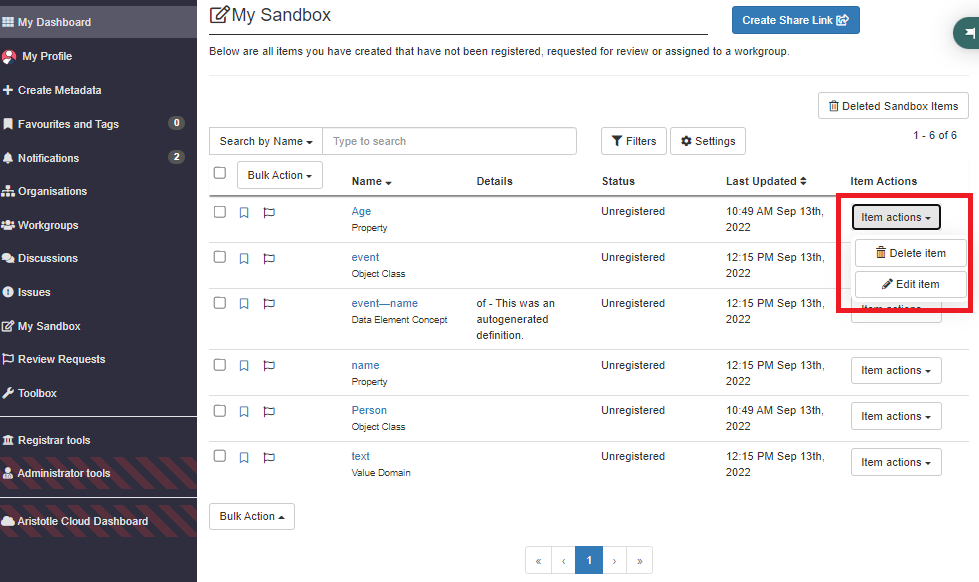Choose Edit item from the menu
The width and height of the screenshot is (979, 582).
(x=910, y=284)
